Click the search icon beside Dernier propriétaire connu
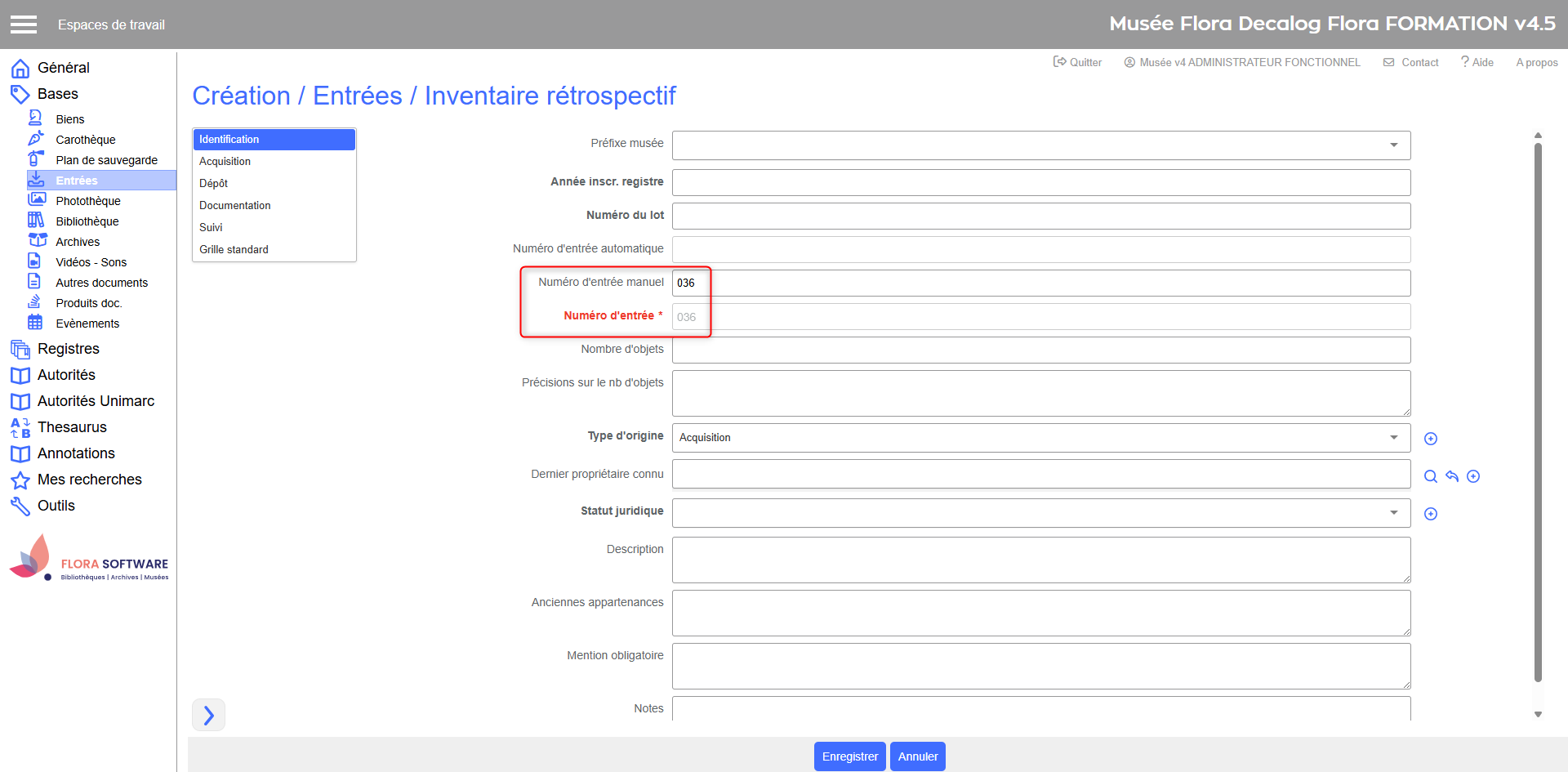 click(x=1430, y=476)
